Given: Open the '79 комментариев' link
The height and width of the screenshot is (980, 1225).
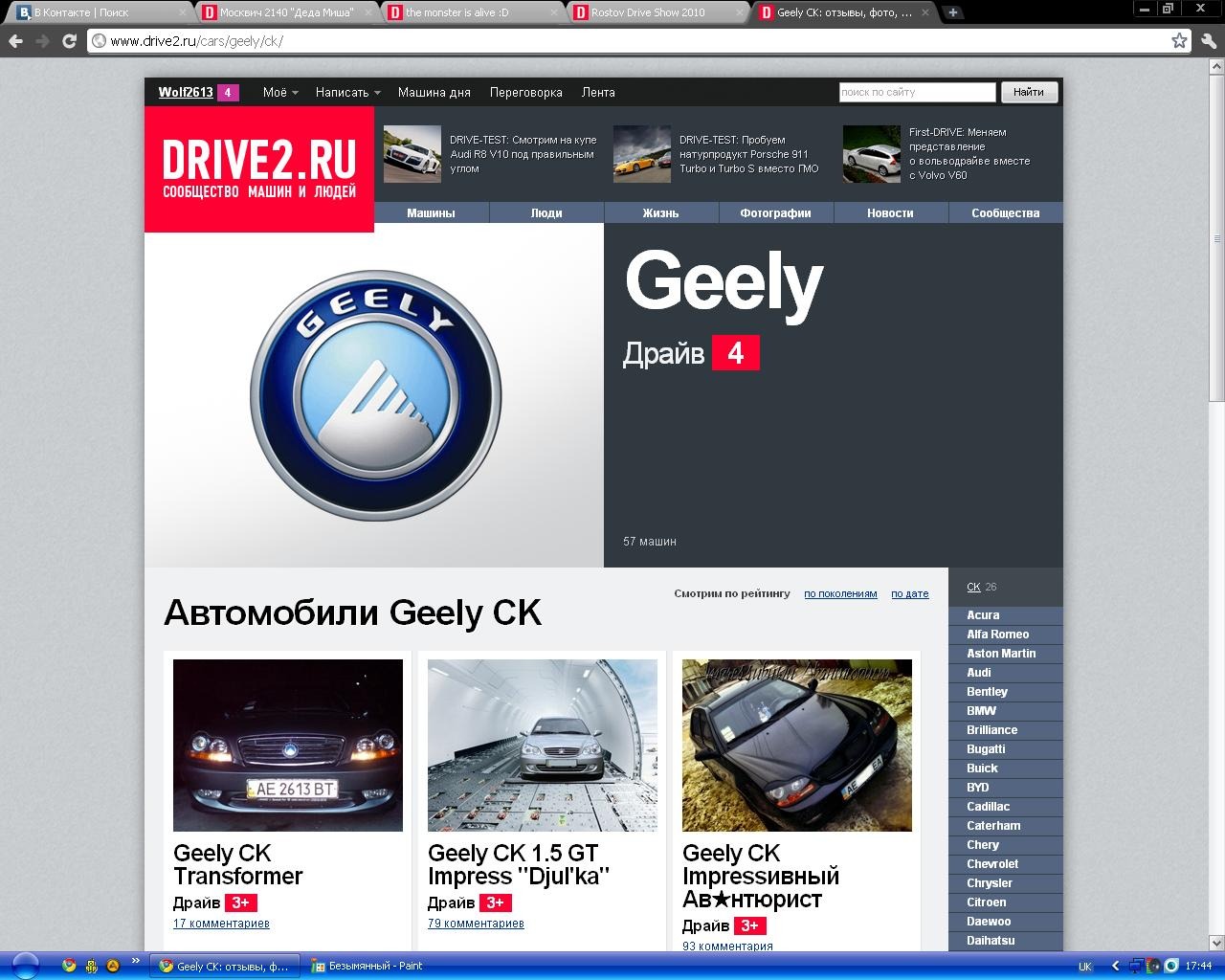Looking at the screenshot, I should point(476,924).
